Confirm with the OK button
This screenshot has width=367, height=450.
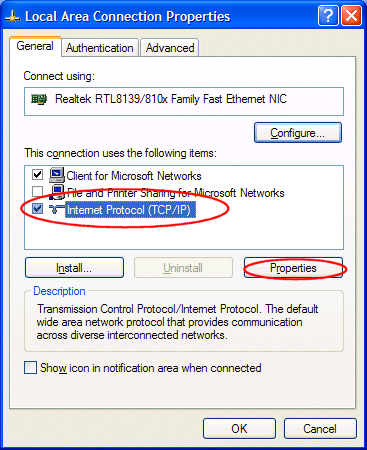pyautogui.click(x=239, y=429)
